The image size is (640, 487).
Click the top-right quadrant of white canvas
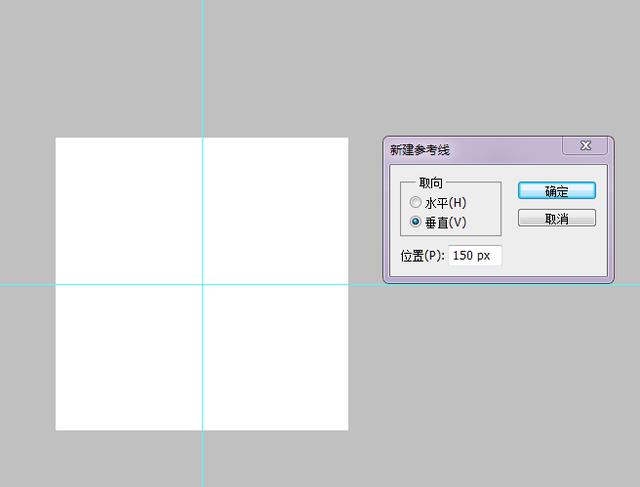click(x=275, y=210)
